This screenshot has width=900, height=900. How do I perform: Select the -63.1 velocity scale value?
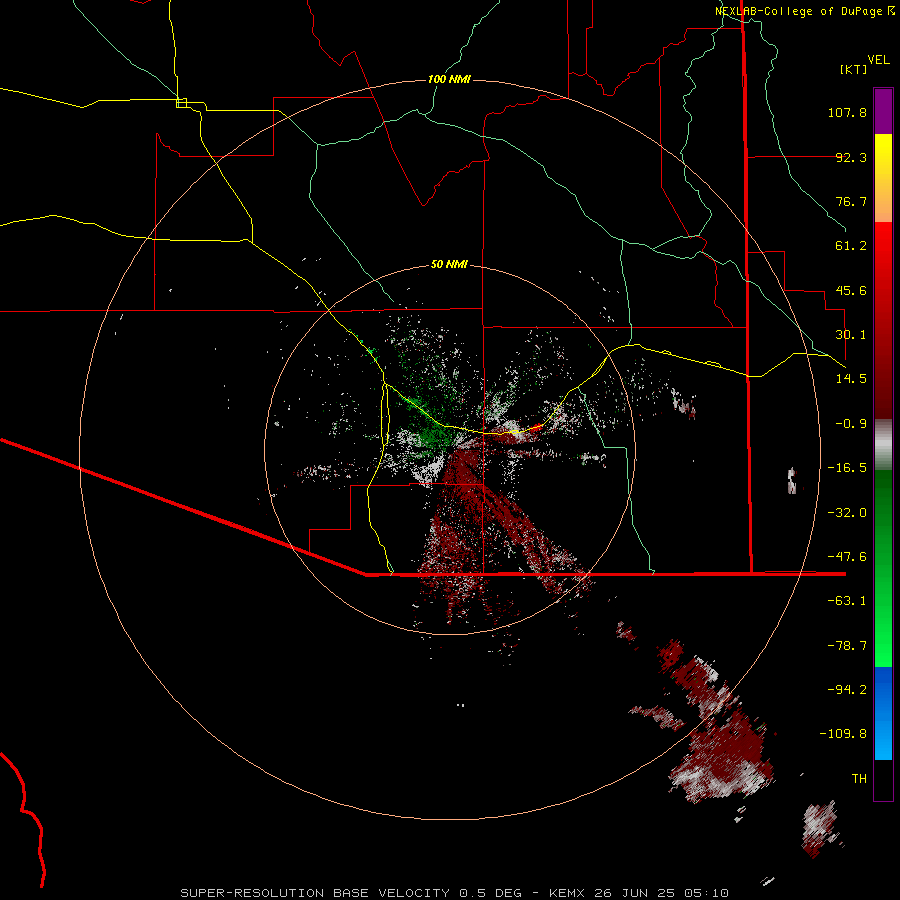[847, 601]
